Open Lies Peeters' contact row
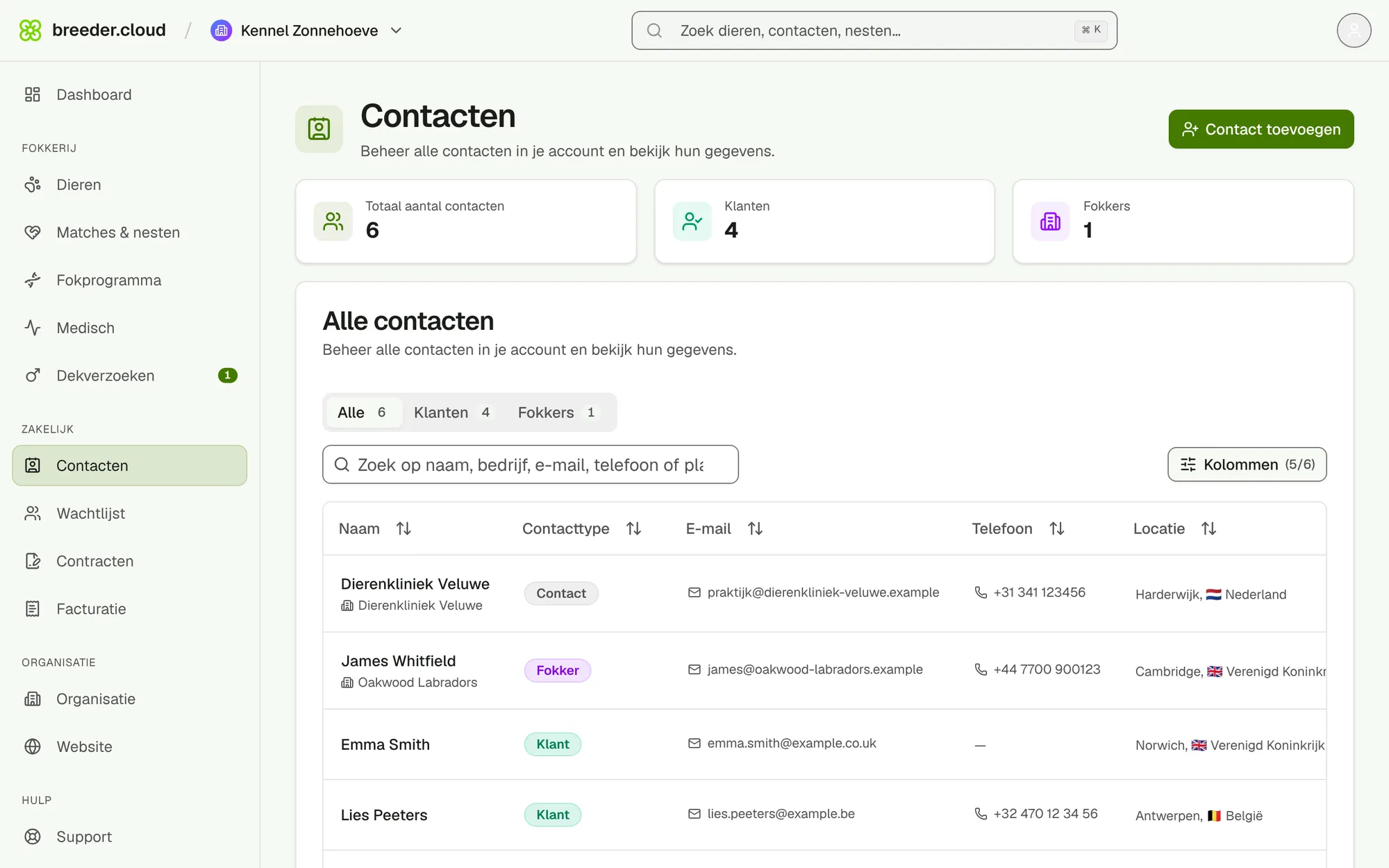This screenshot has height=868, width=1389. pyautogui.click(x=824, y=815)
